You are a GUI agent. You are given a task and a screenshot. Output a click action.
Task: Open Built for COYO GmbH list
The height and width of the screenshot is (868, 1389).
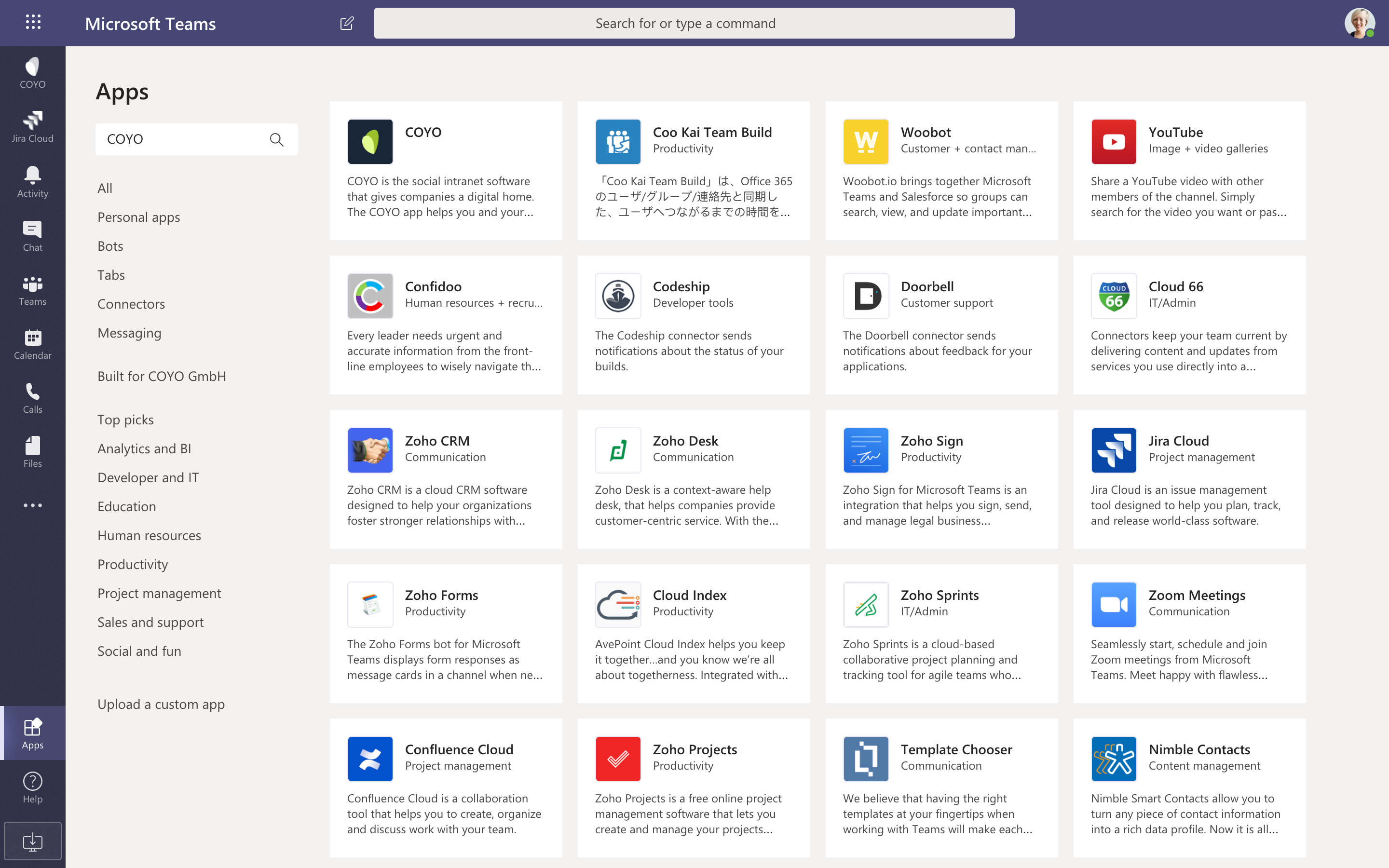click(x=162, y=377)
